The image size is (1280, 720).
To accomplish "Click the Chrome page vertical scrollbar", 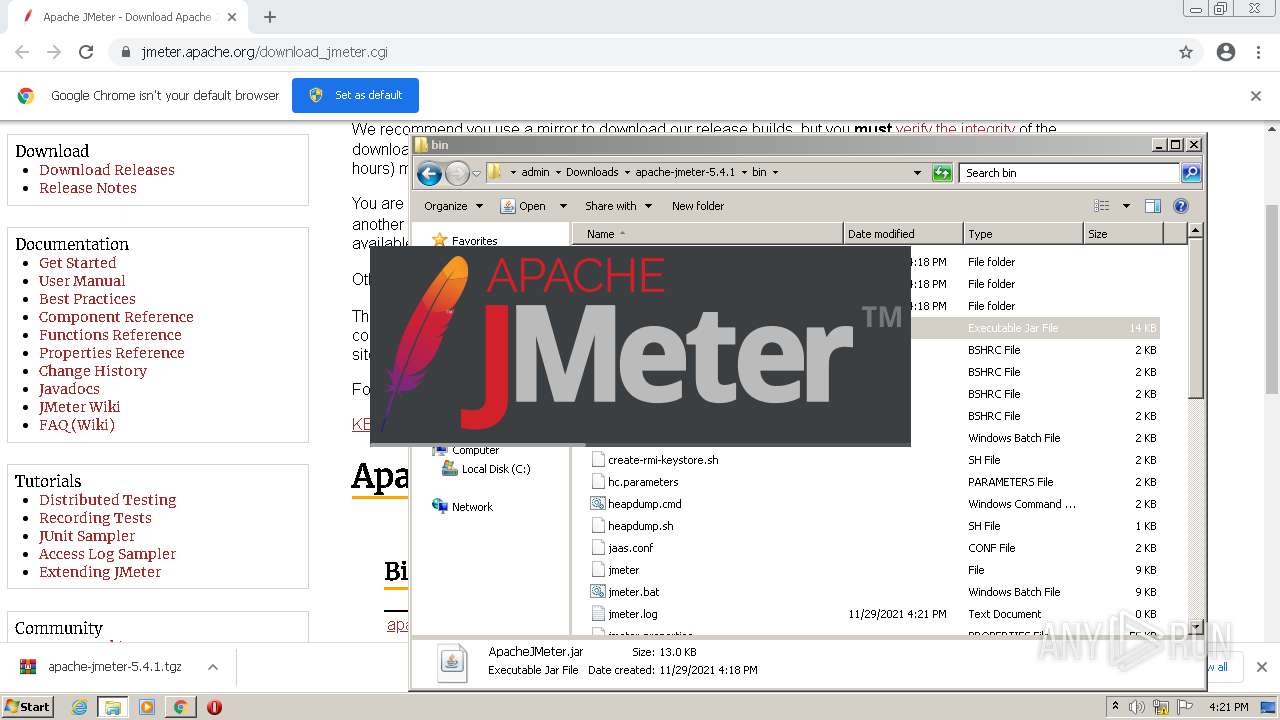I will 1272,300.
